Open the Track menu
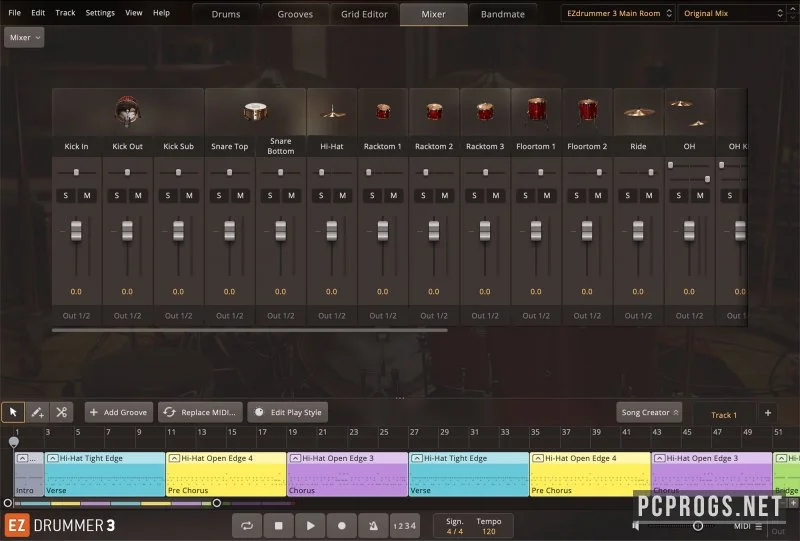 click(65, 13)
